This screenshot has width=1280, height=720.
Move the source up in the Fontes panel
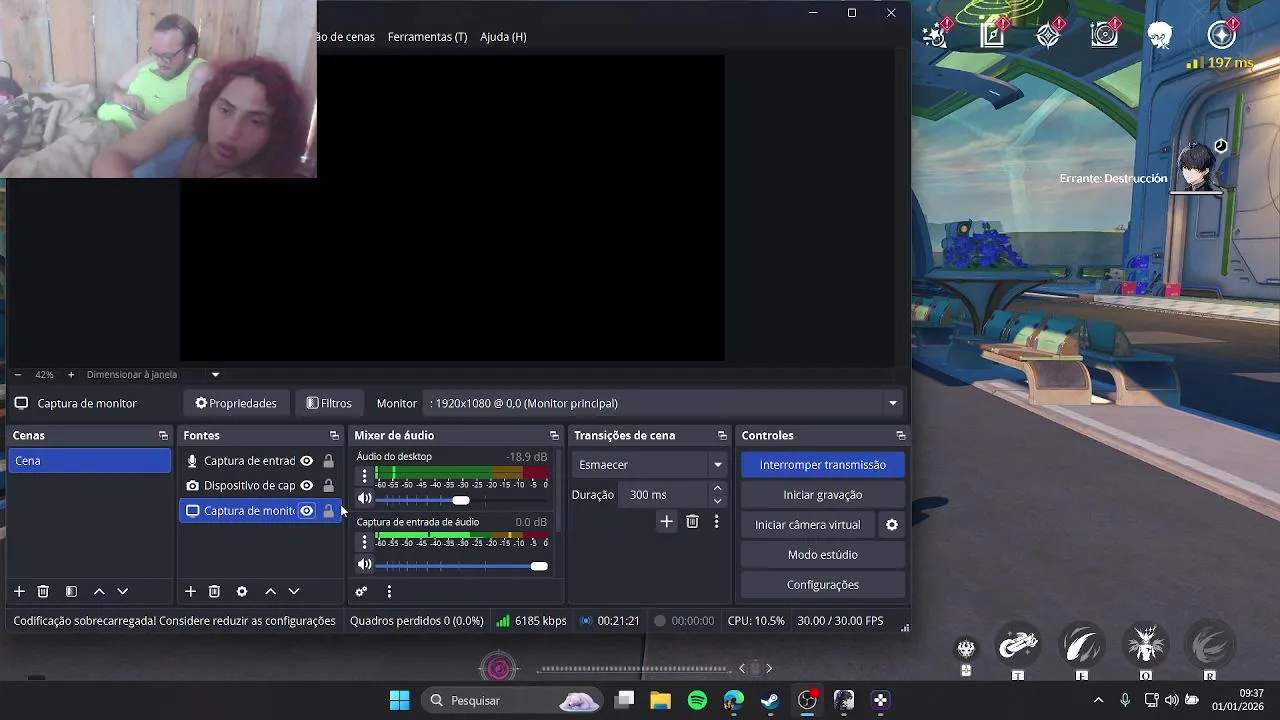point(270,592)
